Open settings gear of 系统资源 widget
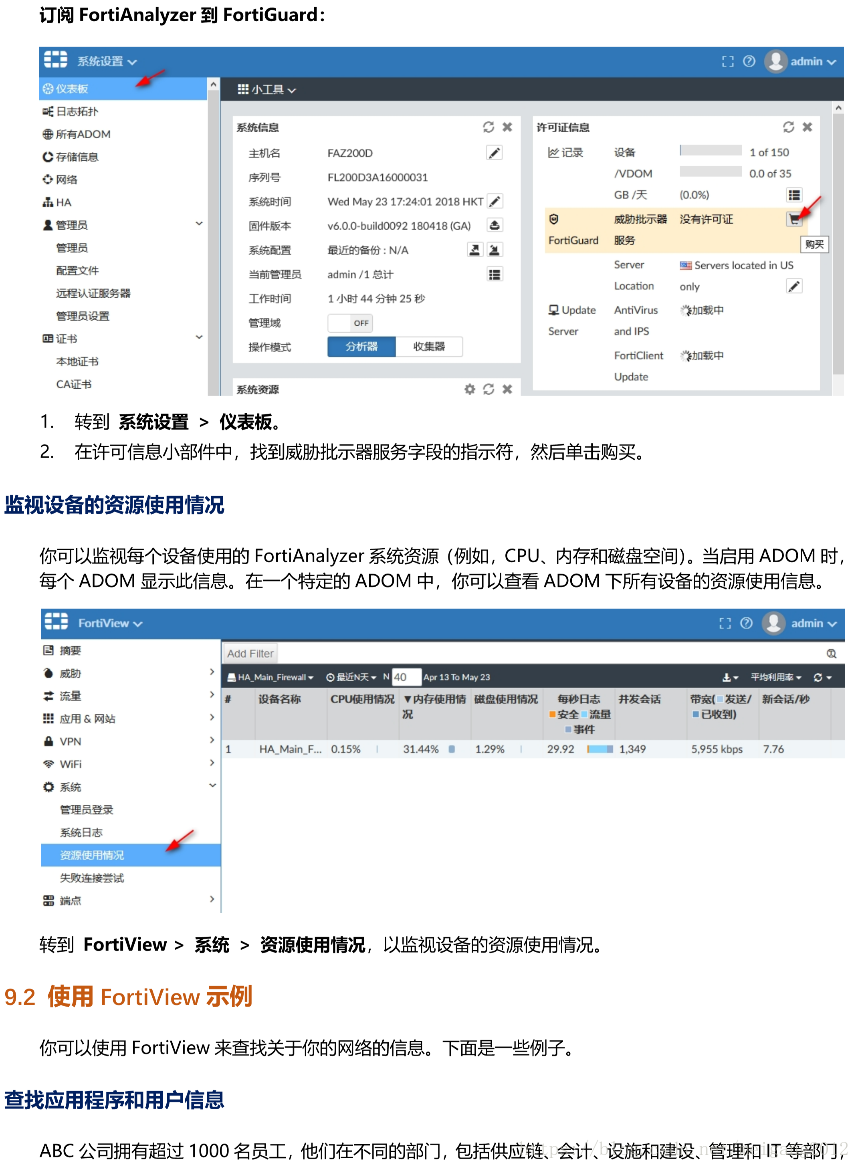The width and height of the screenshot is (860, 1169). tap(469, 389)
